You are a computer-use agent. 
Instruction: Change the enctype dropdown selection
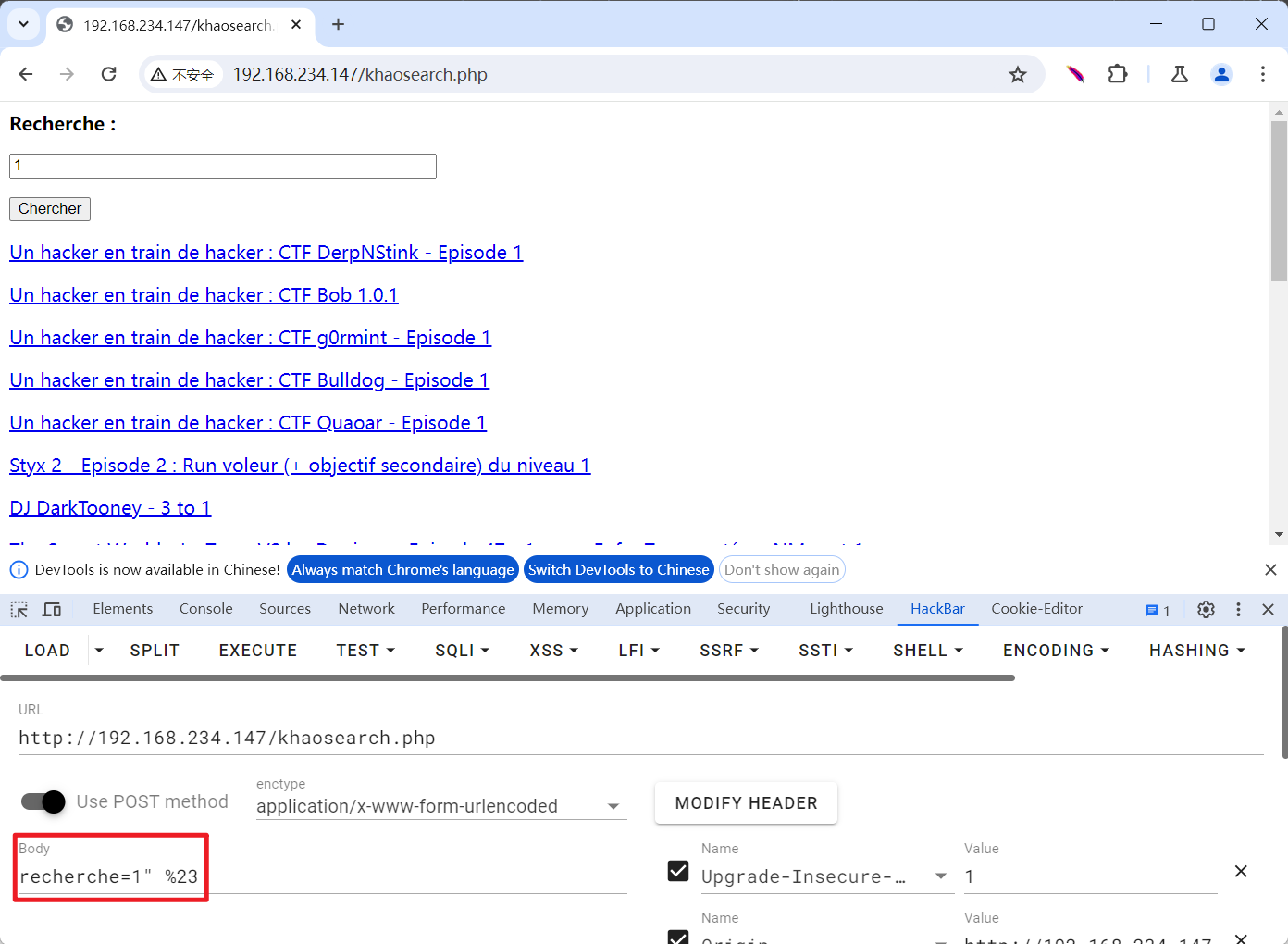[441, 806]
